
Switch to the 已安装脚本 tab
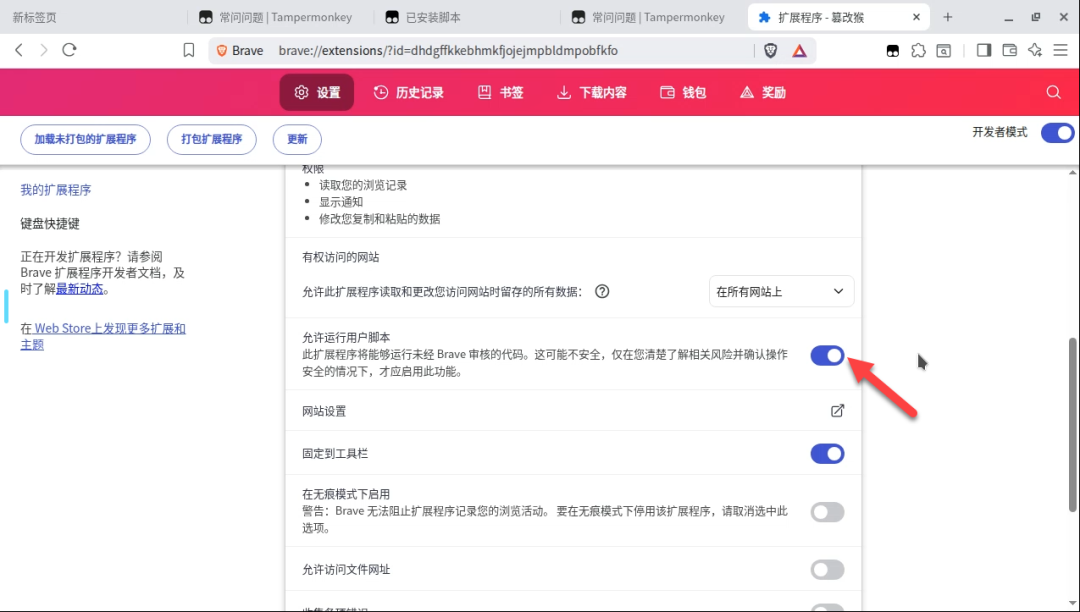[433, 17]
